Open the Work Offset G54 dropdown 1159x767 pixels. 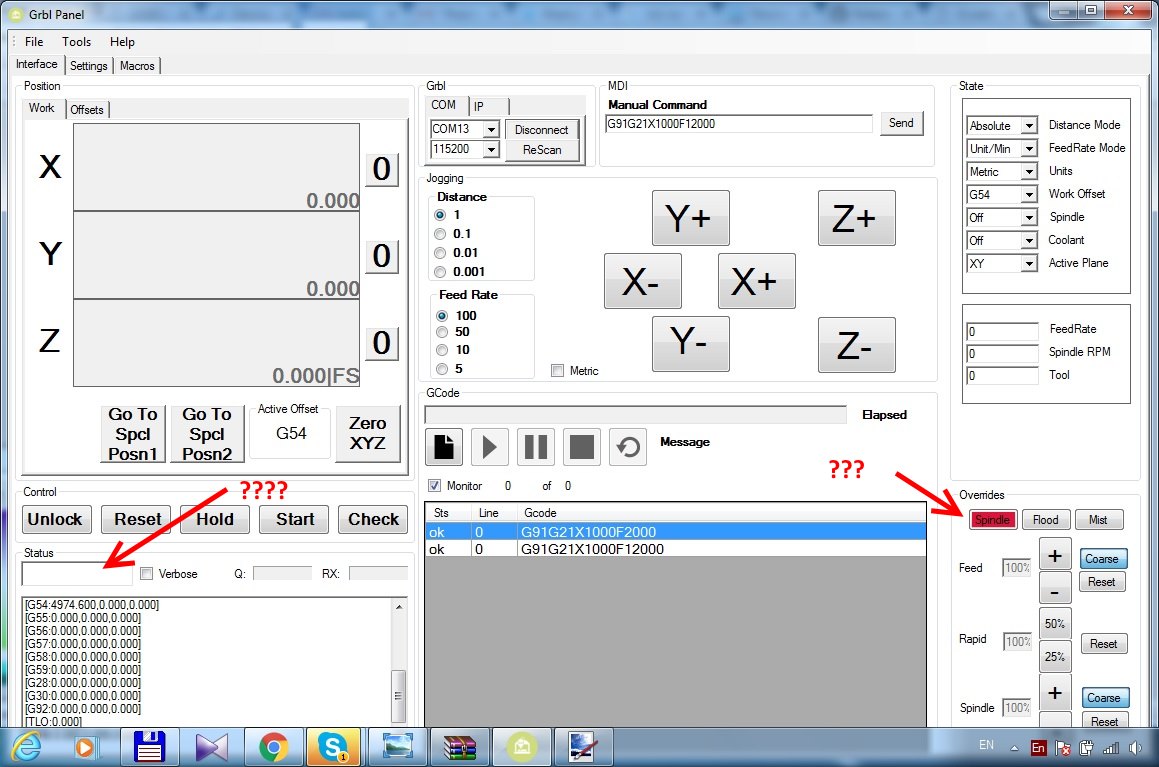coord(1028,194)
